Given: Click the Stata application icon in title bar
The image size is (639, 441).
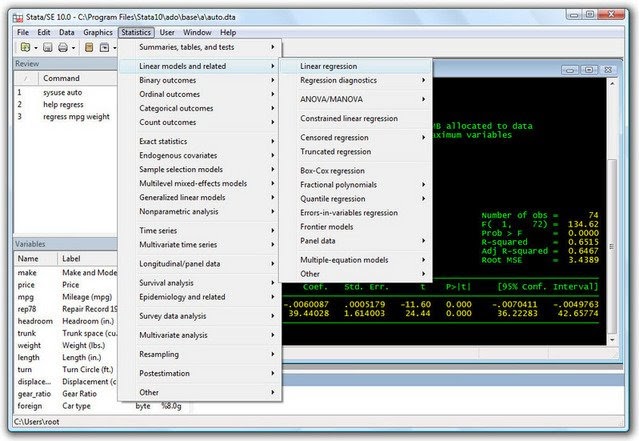Looking at the screenshot, I should click(x=18, y=18).
